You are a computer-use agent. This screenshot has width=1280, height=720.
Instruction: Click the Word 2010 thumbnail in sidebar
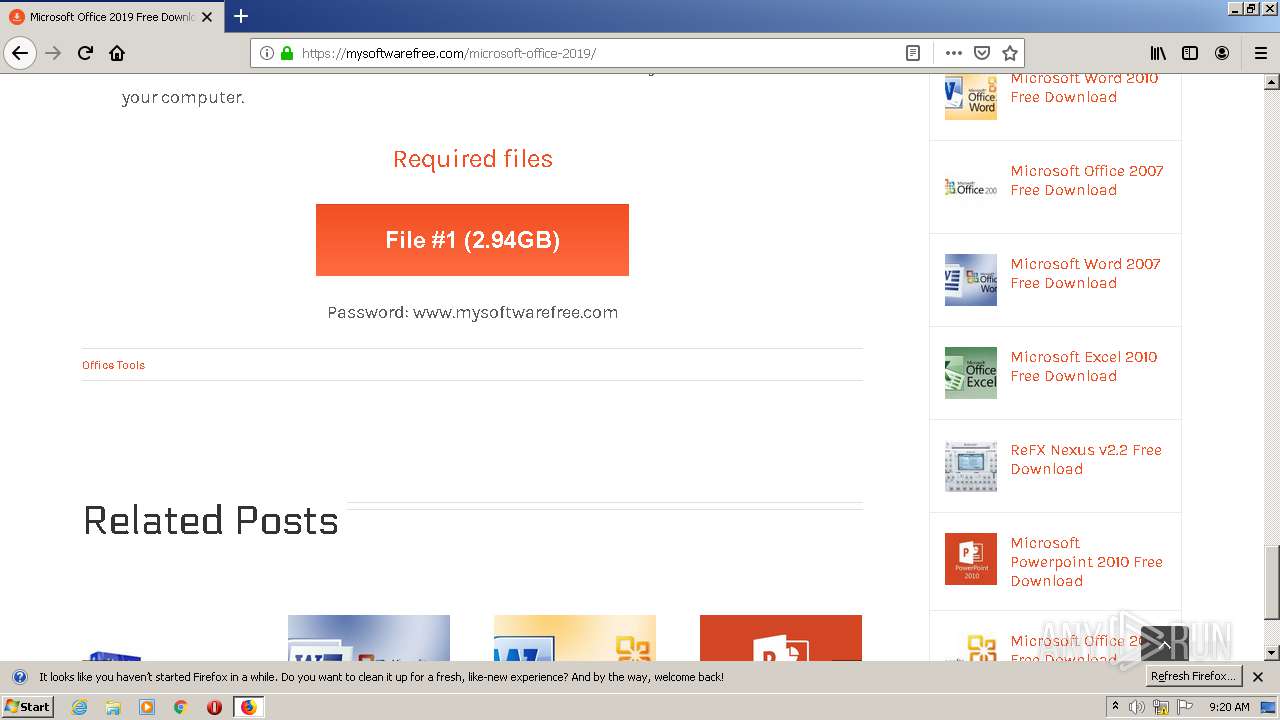[971, 96]
